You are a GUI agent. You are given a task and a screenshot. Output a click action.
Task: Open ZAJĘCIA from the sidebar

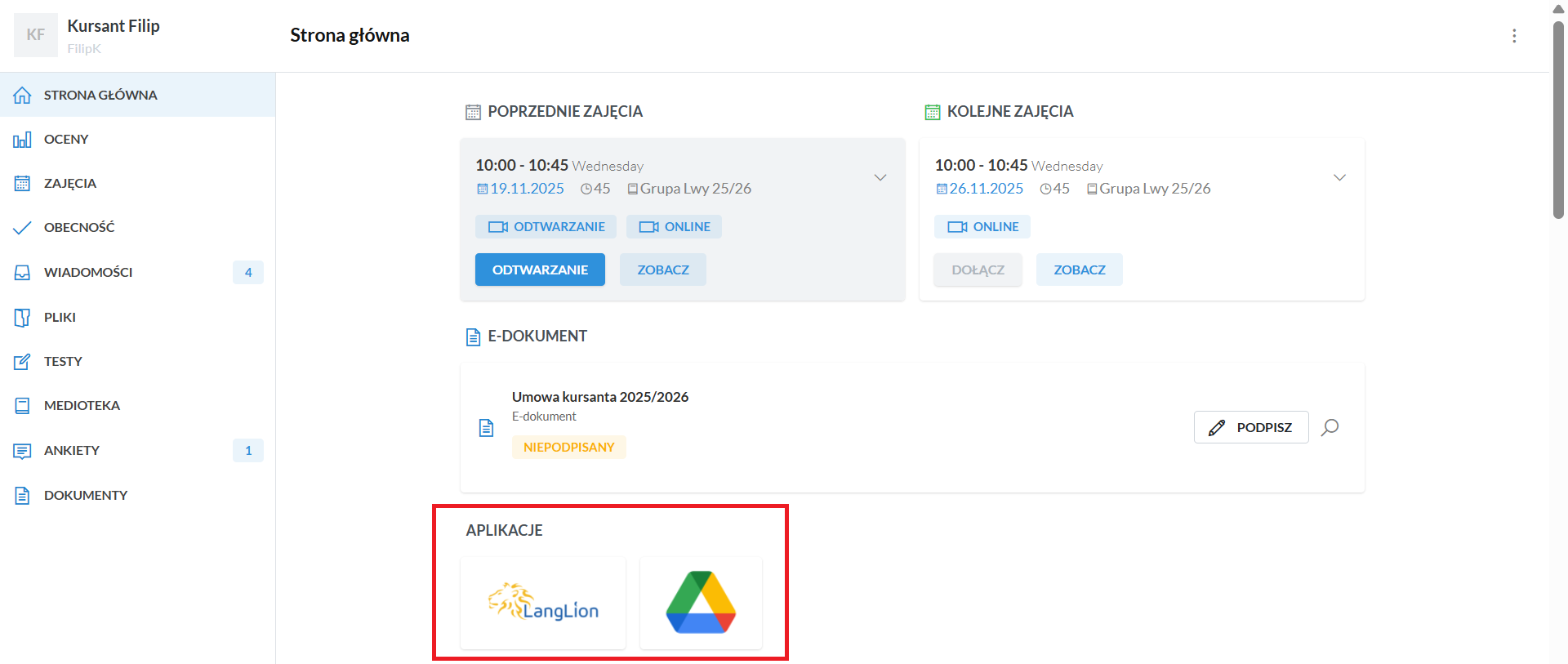click(70, 184)
